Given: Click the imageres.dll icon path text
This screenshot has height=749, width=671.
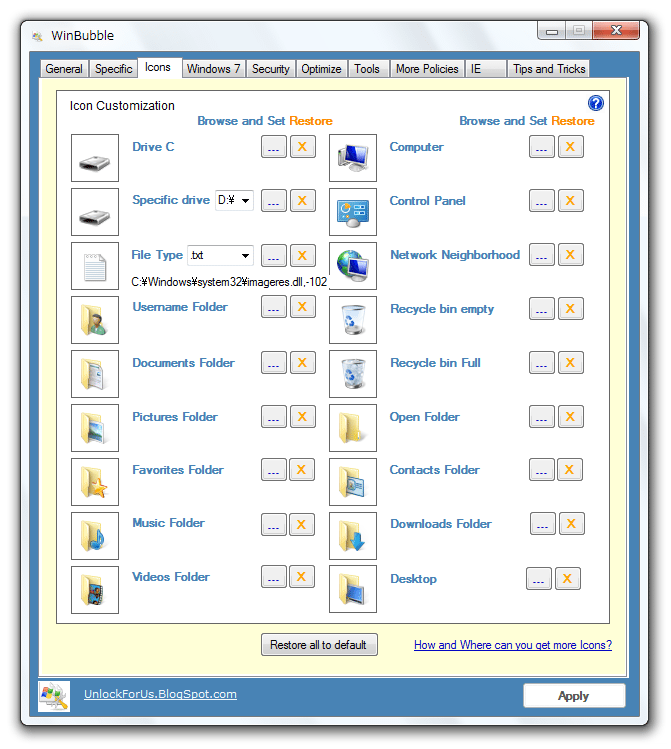Looking at the screenshot, I should click(x=229, y=282).
